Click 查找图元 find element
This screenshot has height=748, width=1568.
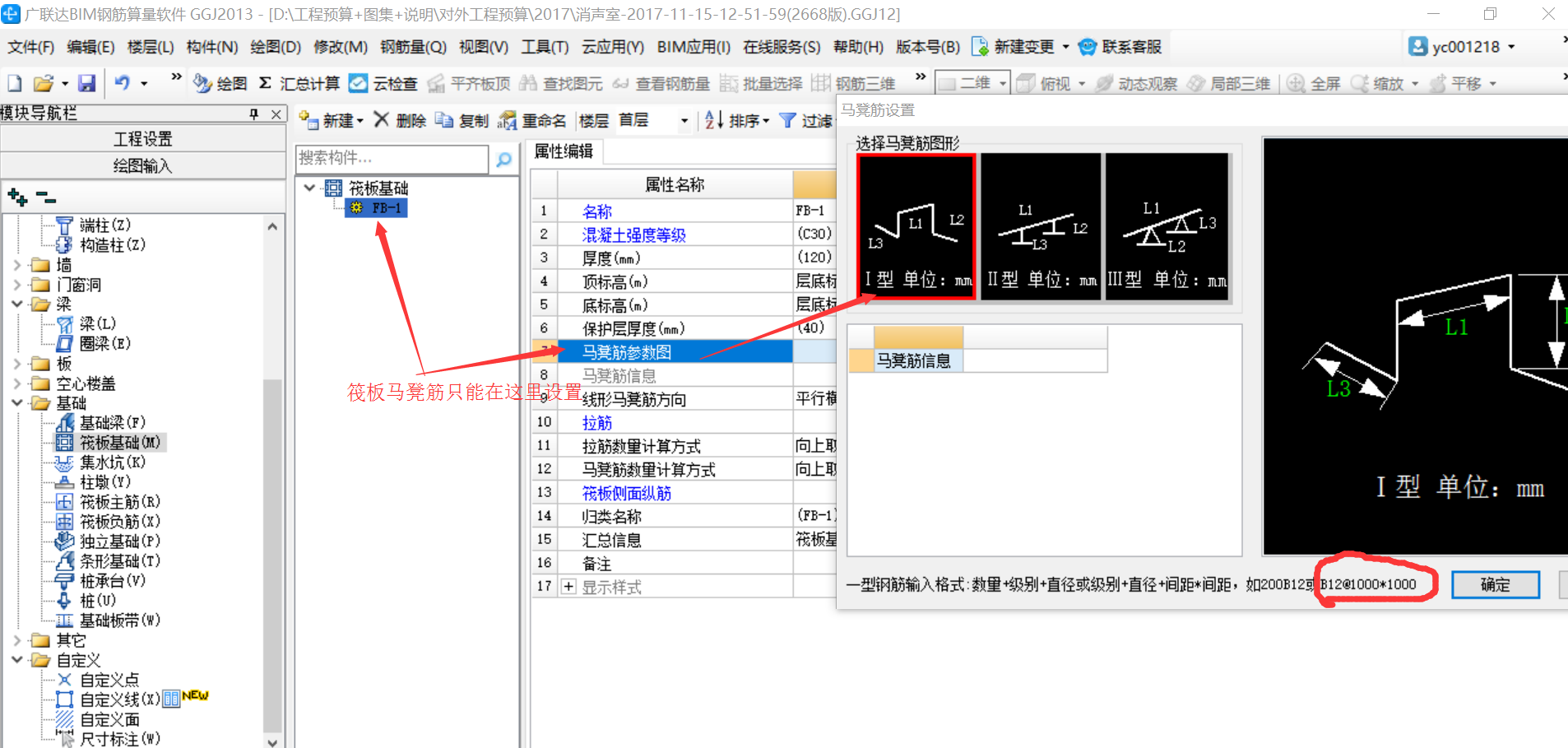[x=561, y=83]
